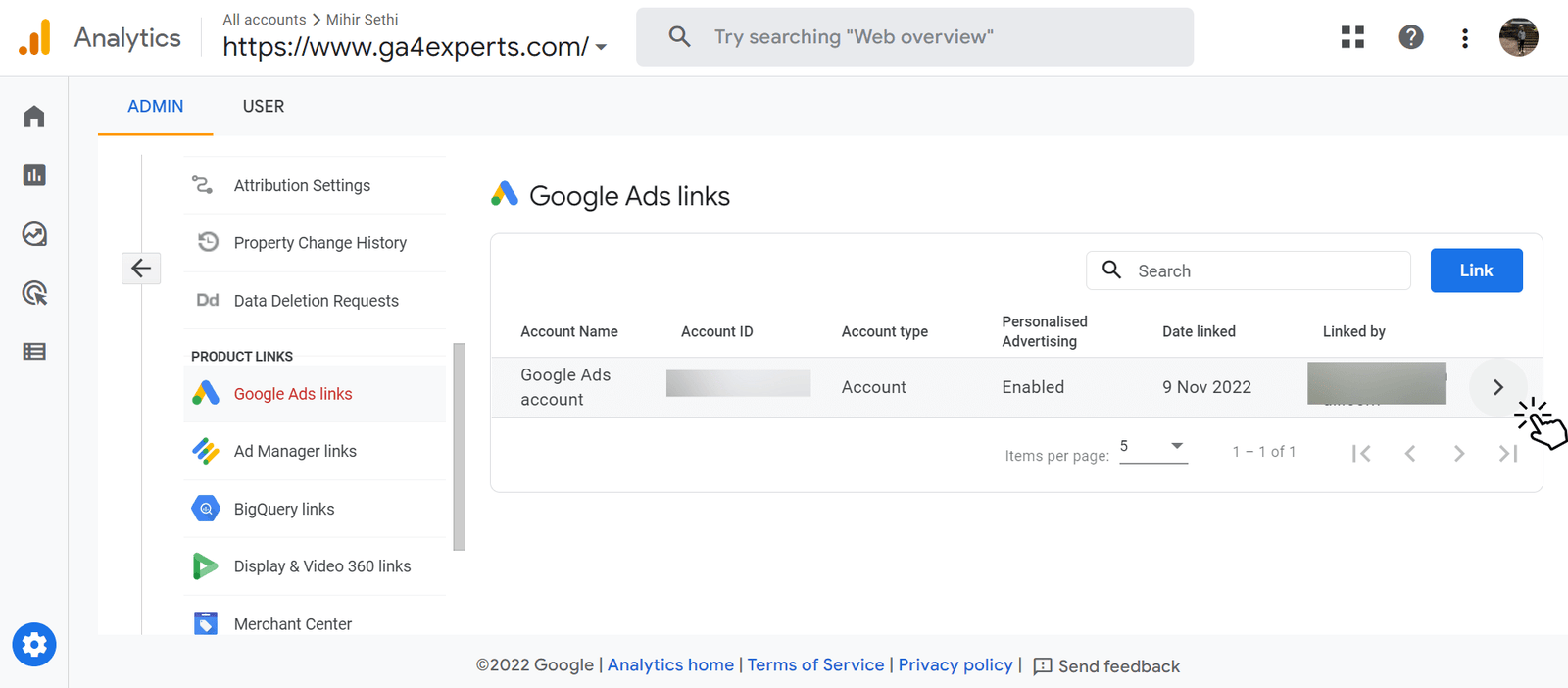Click the Attribution Settings icon
This screenshot has height=688, width=1568.
[202, 185]
